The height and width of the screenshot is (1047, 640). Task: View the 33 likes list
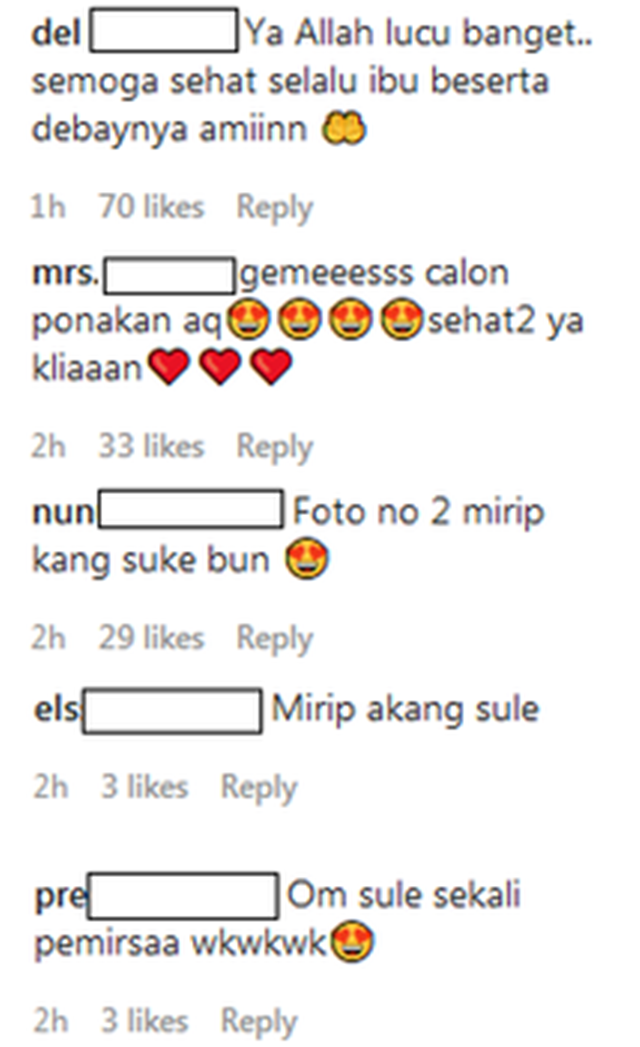click(x=151, y=446)
